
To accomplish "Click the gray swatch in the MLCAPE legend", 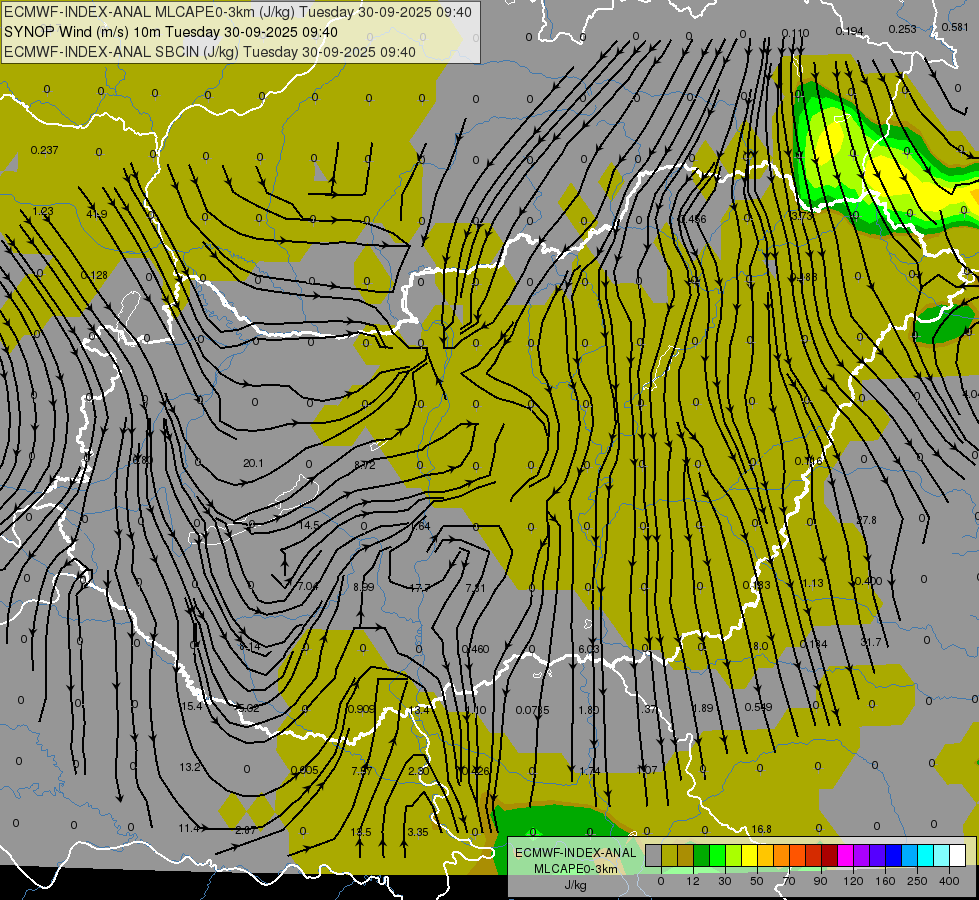I will [x=654, y=856].
